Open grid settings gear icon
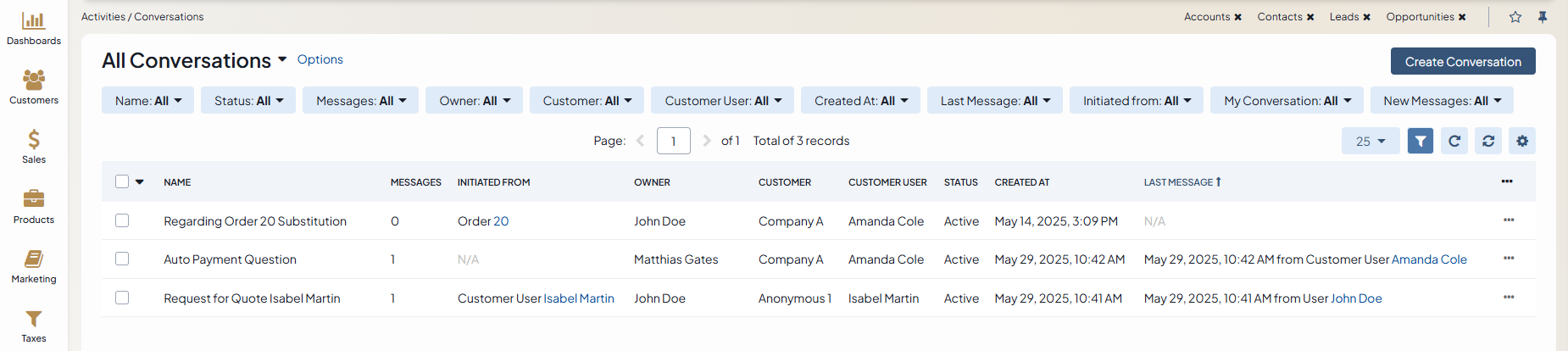Viewport: 1568px width, 351px height. [1522, 141]
